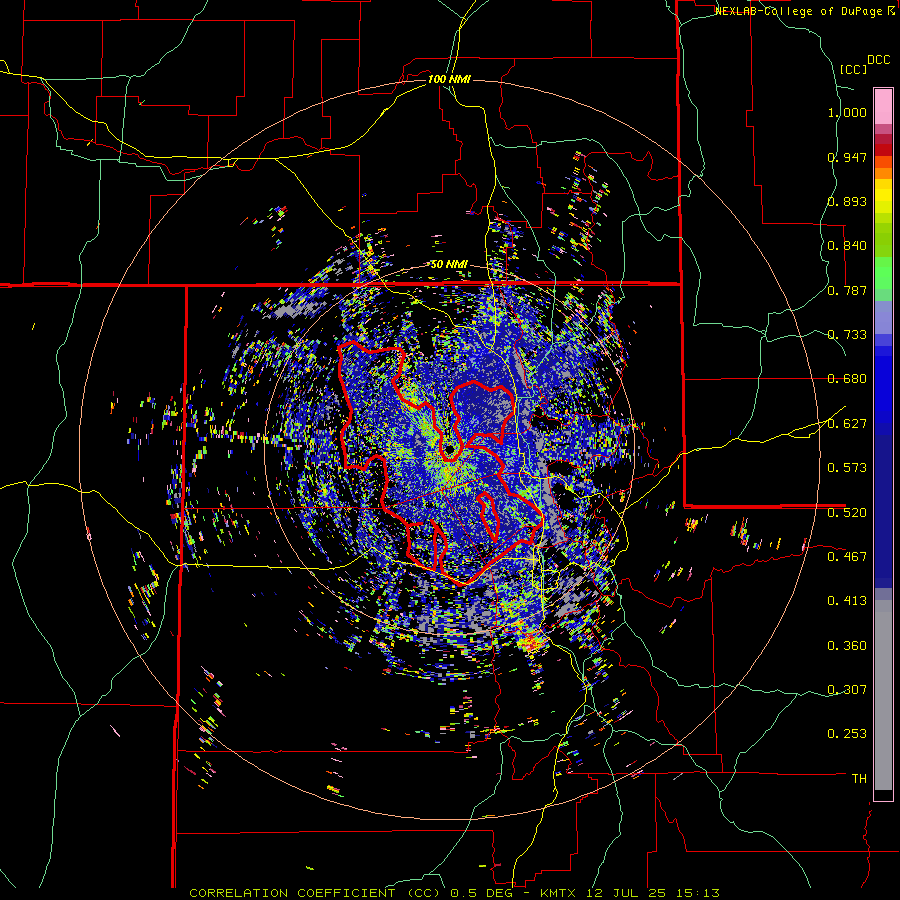Click the TH threshold label on the scale
This screenshot has height=900, width=900.
click(859, 779)
